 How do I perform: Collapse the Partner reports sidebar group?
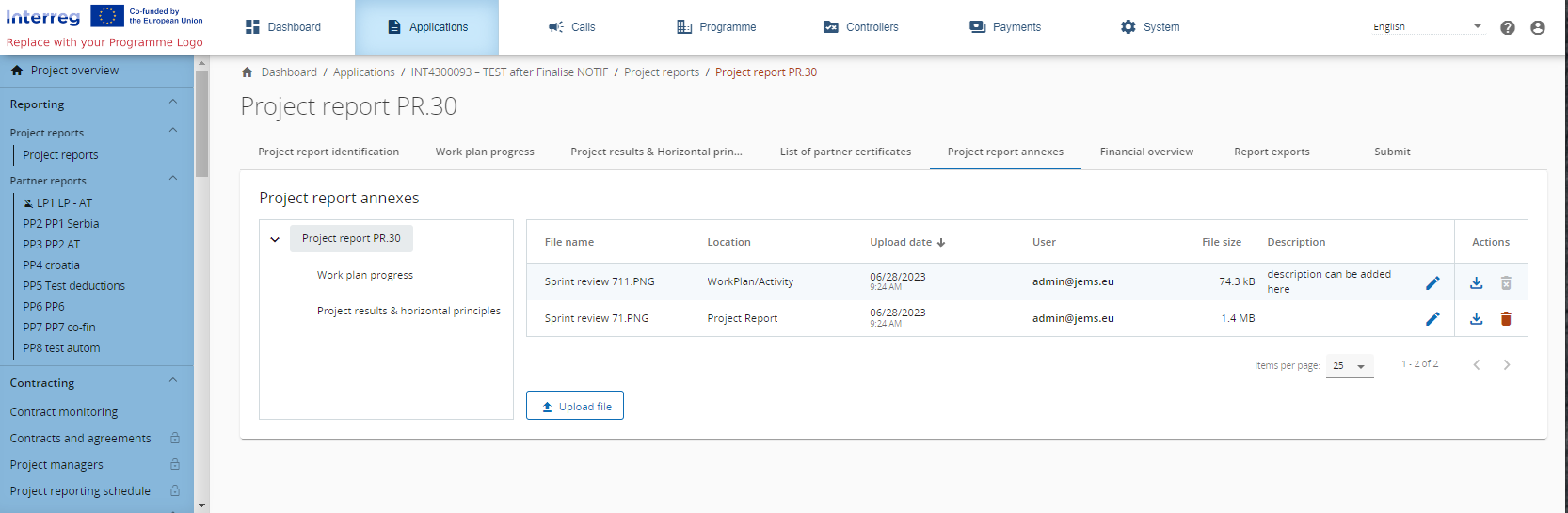click(172, 179)
